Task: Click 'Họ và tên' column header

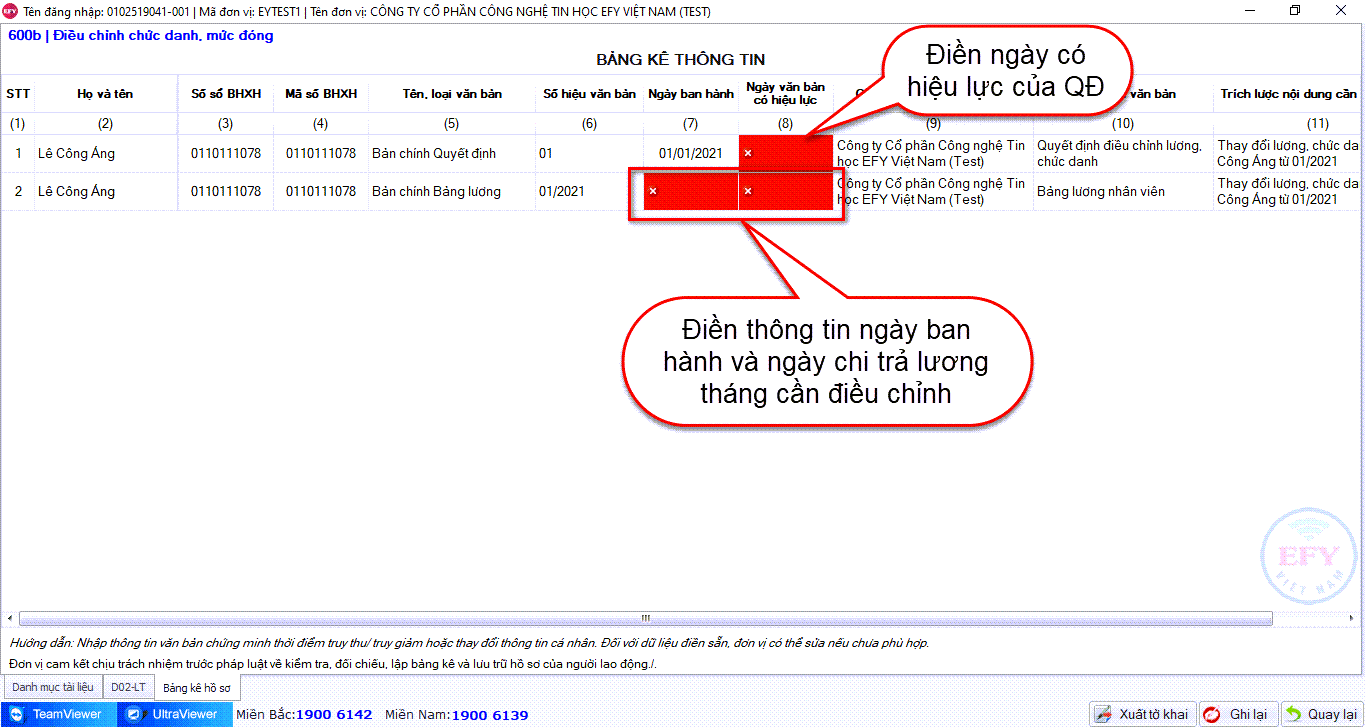Action: [x=105, y=94]
